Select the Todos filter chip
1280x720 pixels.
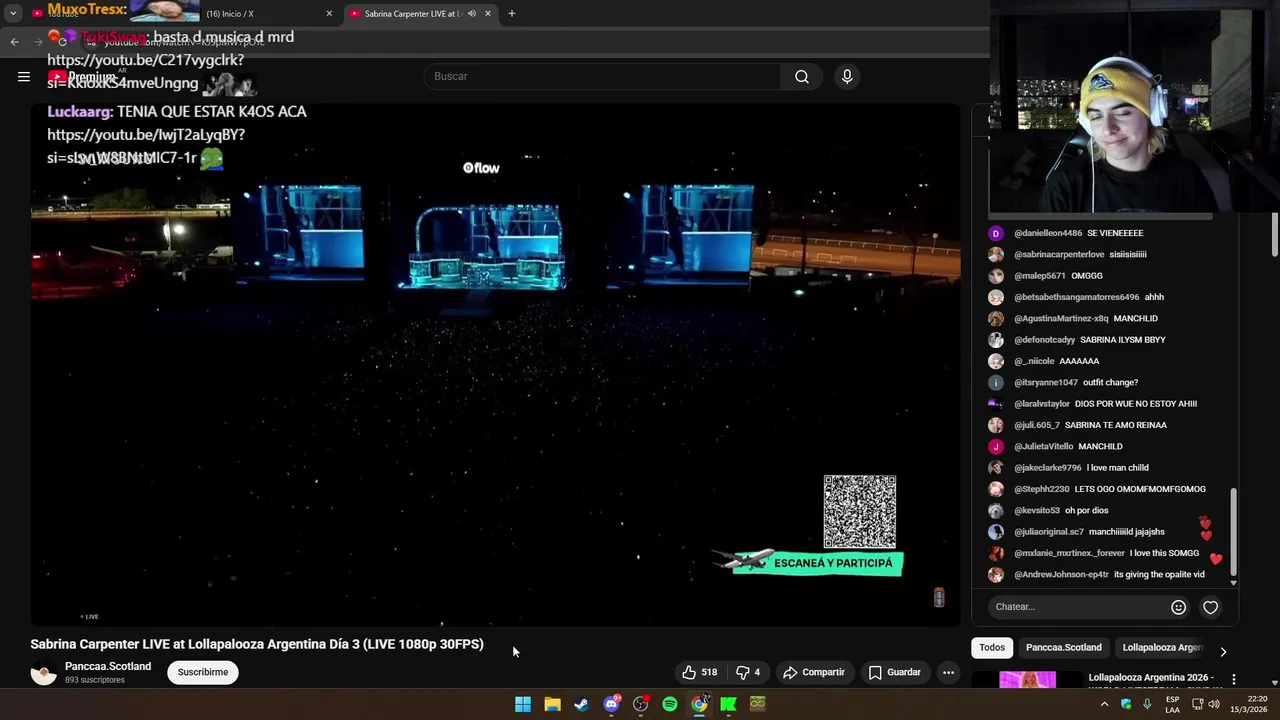[992, 648]
